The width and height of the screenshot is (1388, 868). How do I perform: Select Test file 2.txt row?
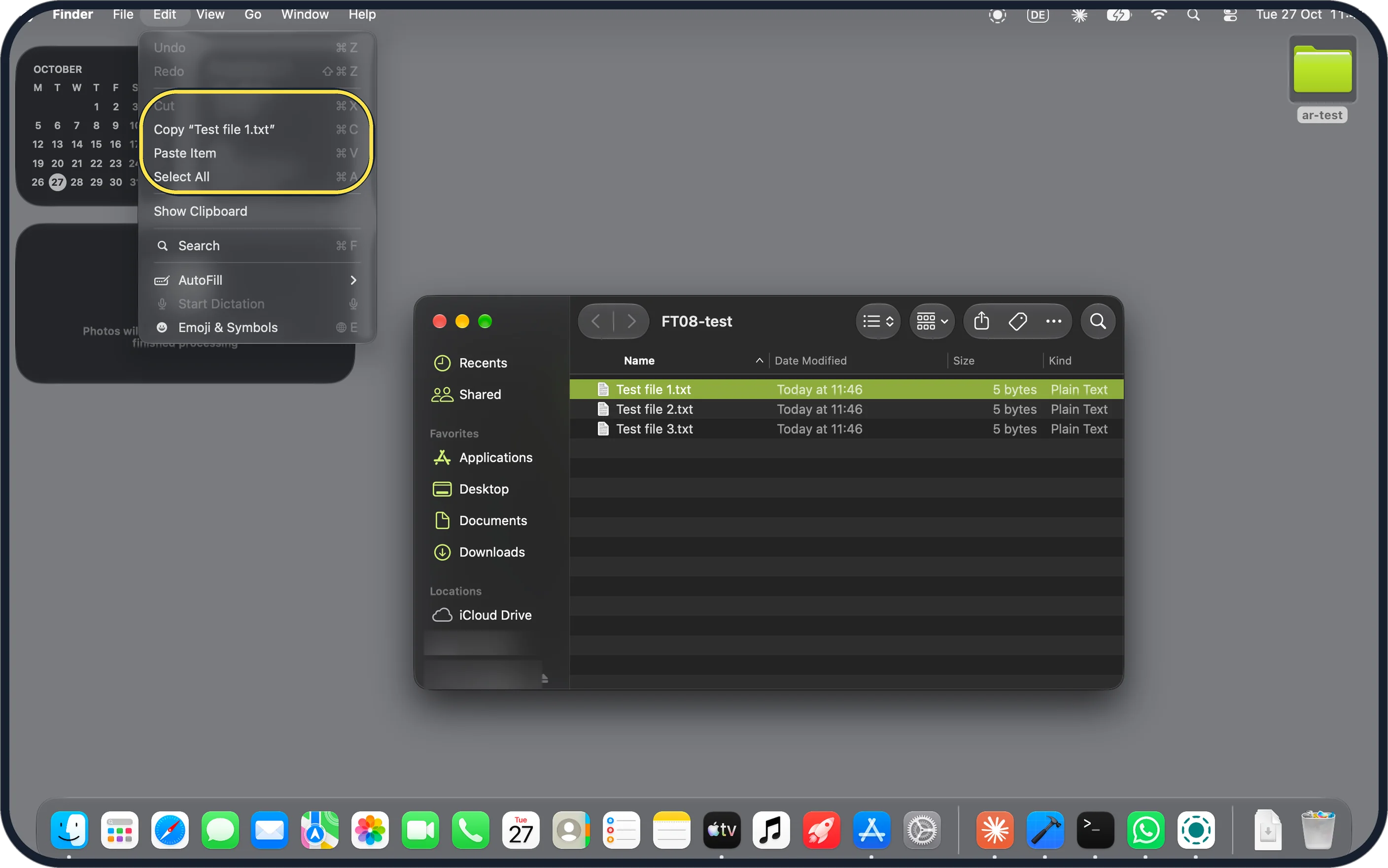[846, 409]
